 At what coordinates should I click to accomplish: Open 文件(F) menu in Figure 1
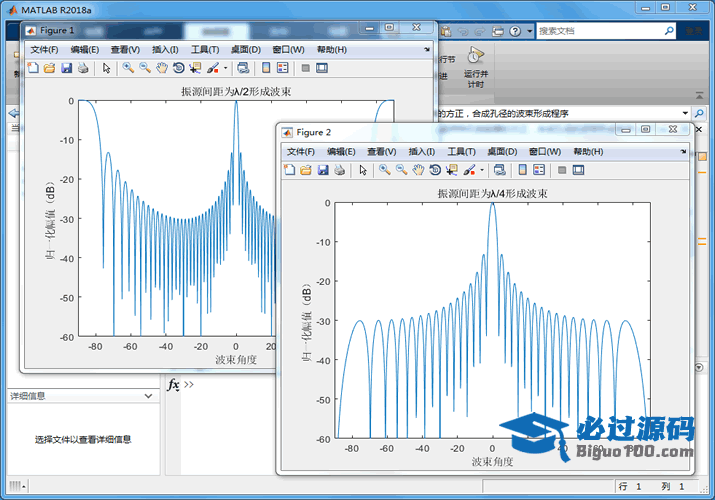pos(44,50)
